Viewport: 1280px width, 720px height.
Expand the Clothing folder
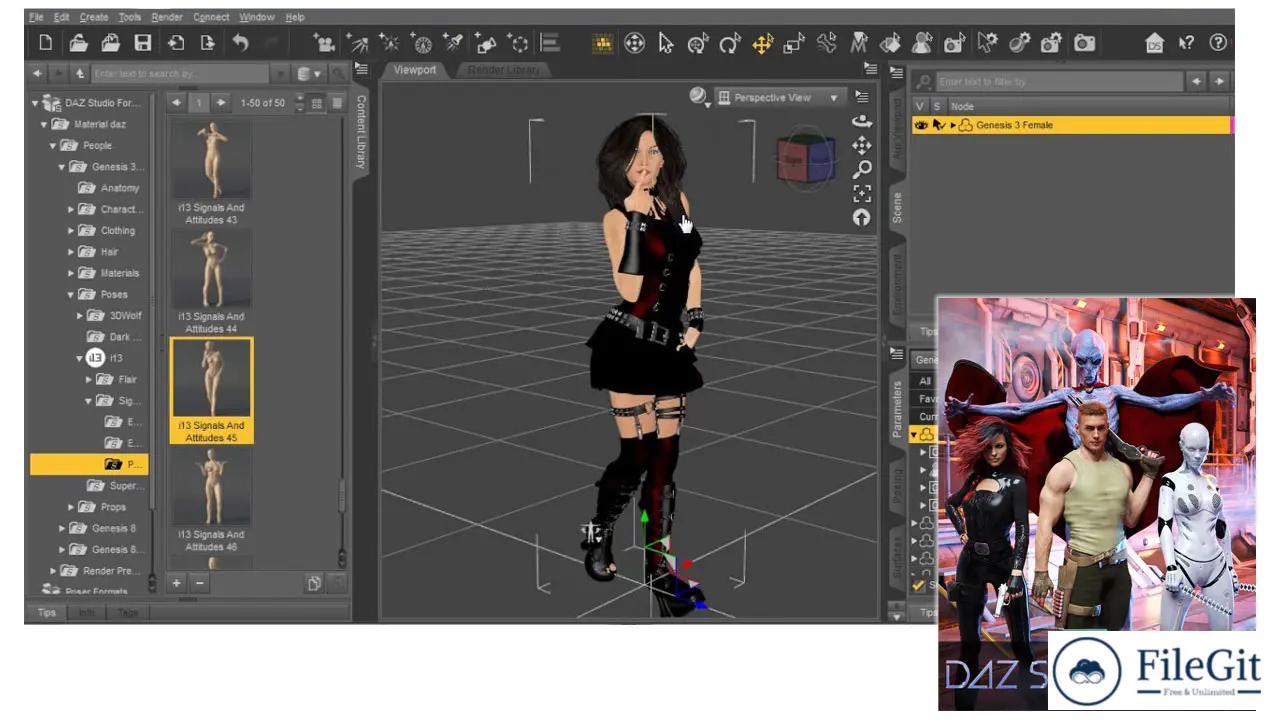coord(71,231)
